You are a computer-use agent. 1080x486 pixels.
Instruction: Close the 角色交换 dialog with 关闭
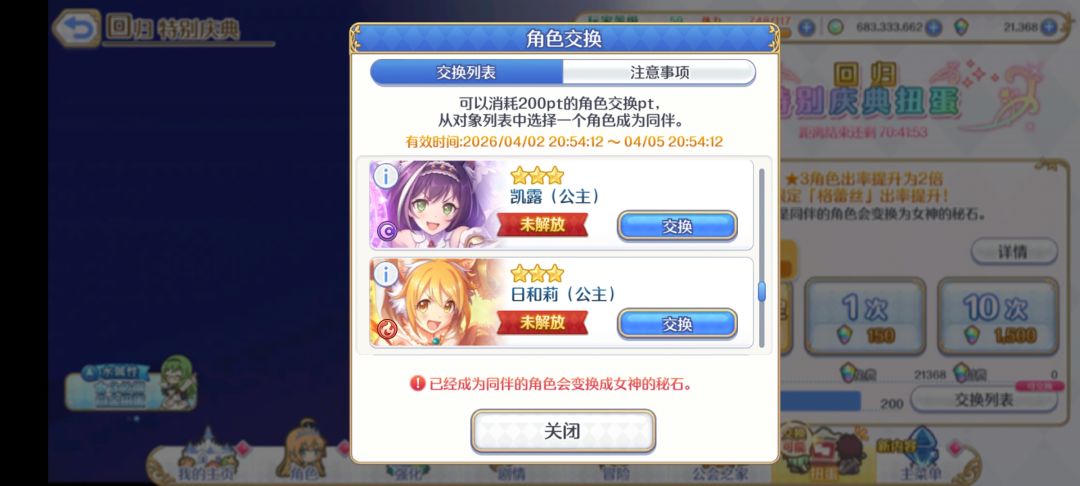click(563, 432)
